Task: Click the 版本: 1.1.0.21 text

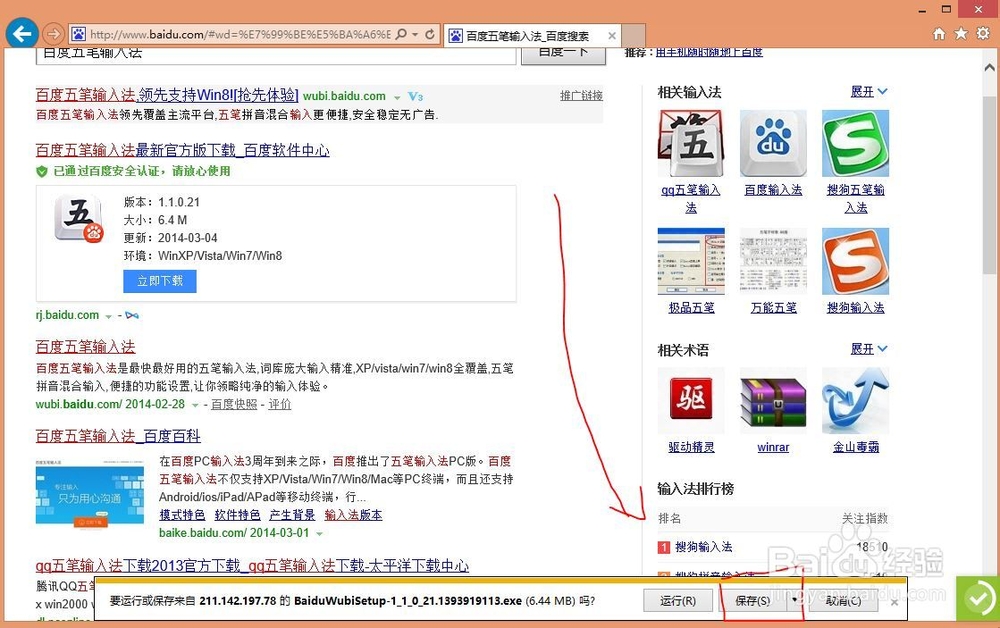Action: pyautogui.click(x=161, y=202)
